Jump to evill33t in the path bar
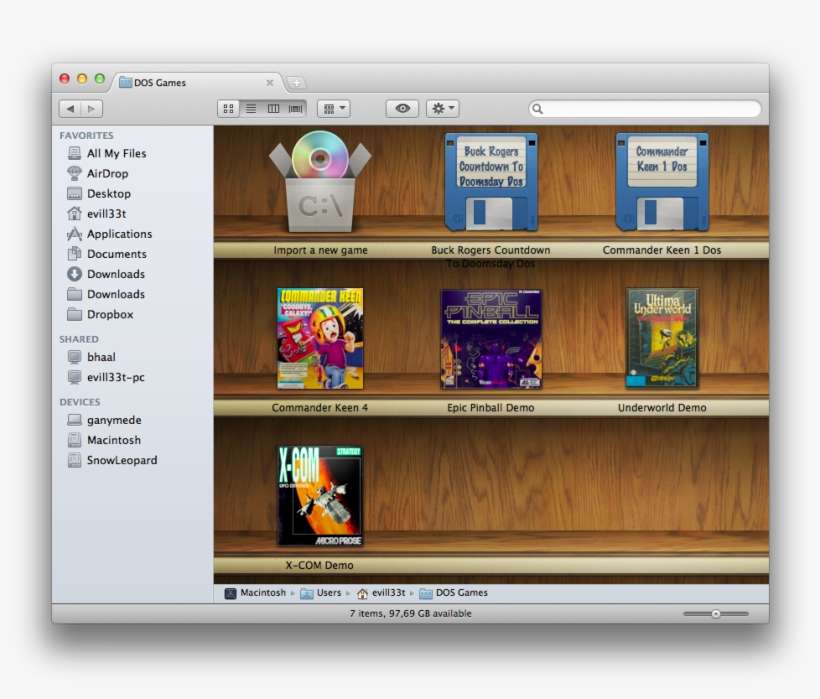Image resolution: width=820 pixels, height=699 pixels. [x=381, y=593]
